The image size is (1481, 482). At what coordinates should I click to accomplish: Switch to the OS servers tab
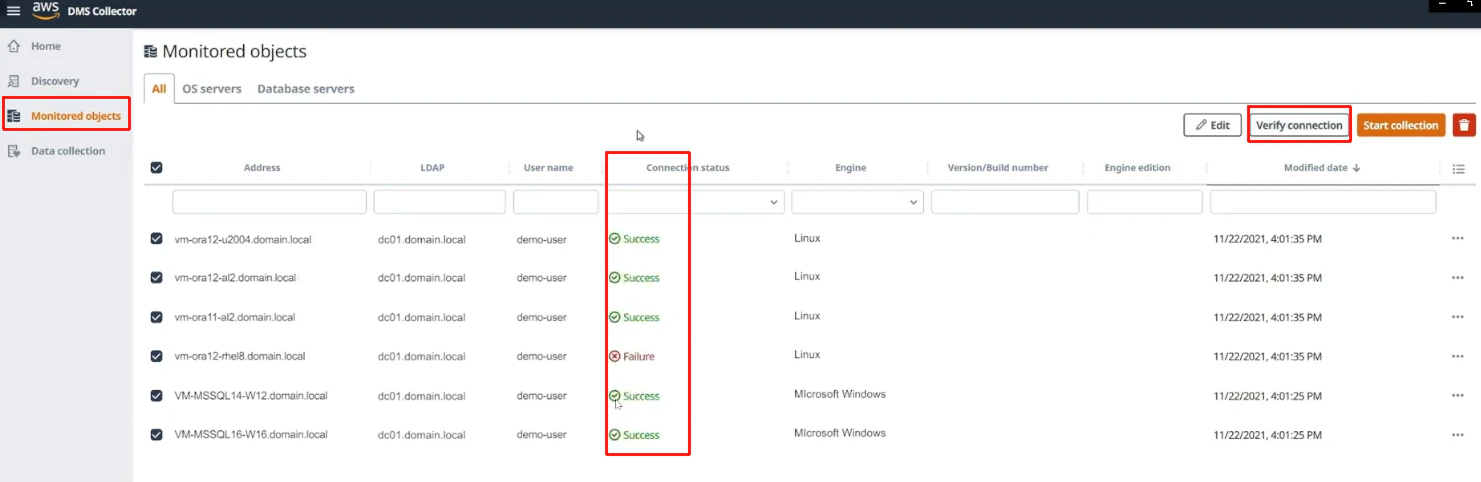[x=212, y=88]
